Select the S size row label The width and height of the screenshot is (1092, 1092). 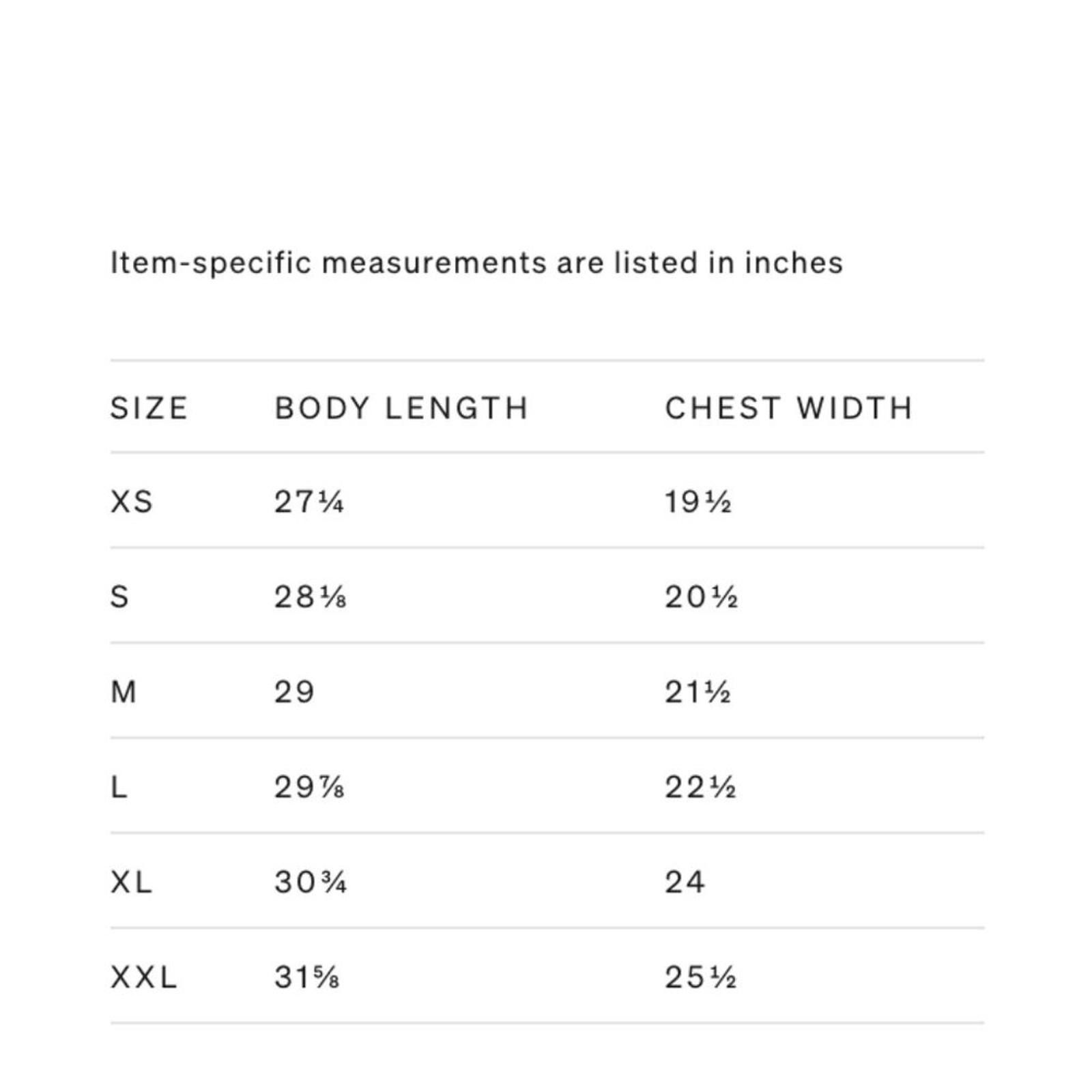119,597
